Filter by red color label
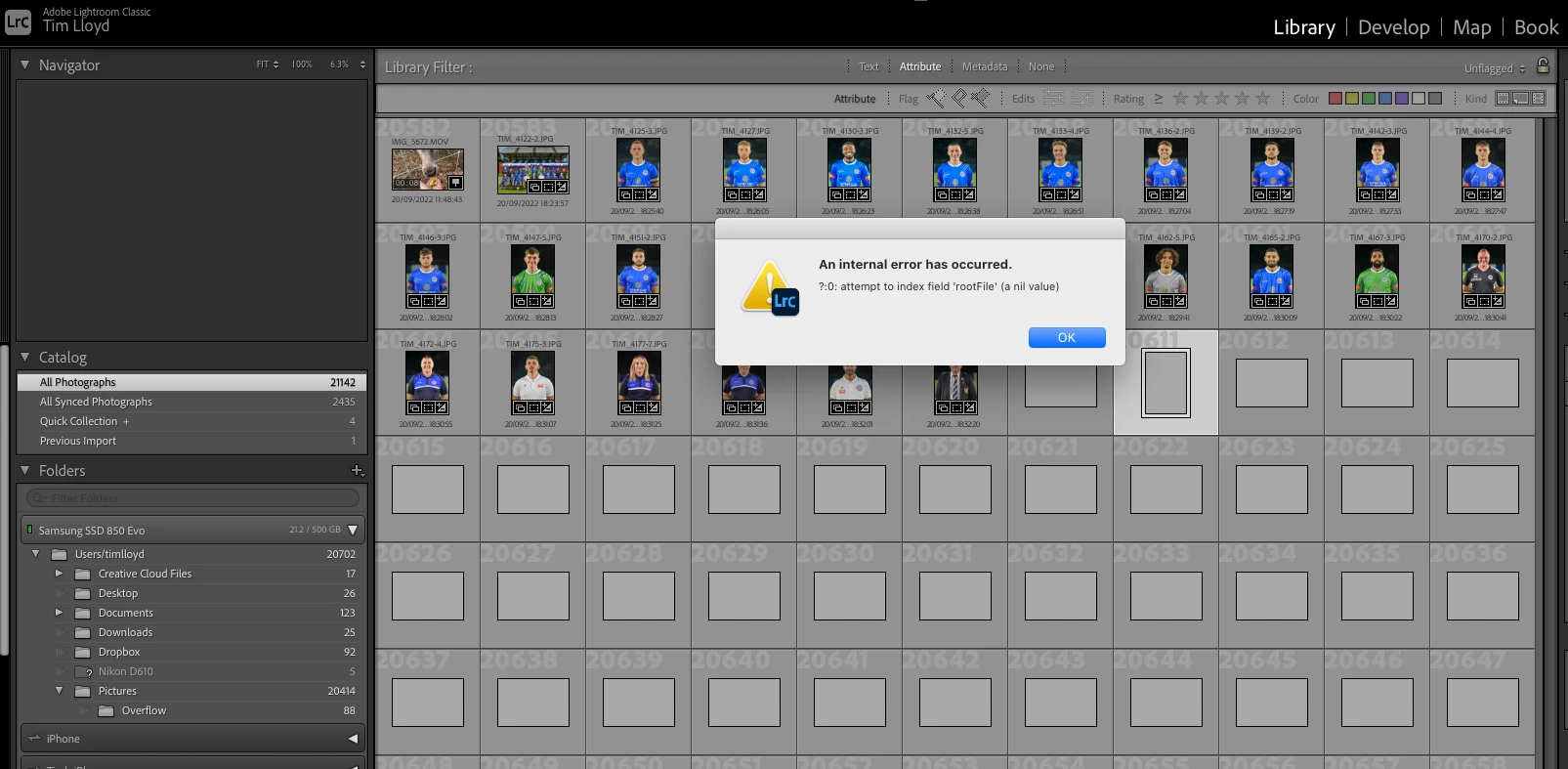The image size is (1568, 769). [1335, 99]
